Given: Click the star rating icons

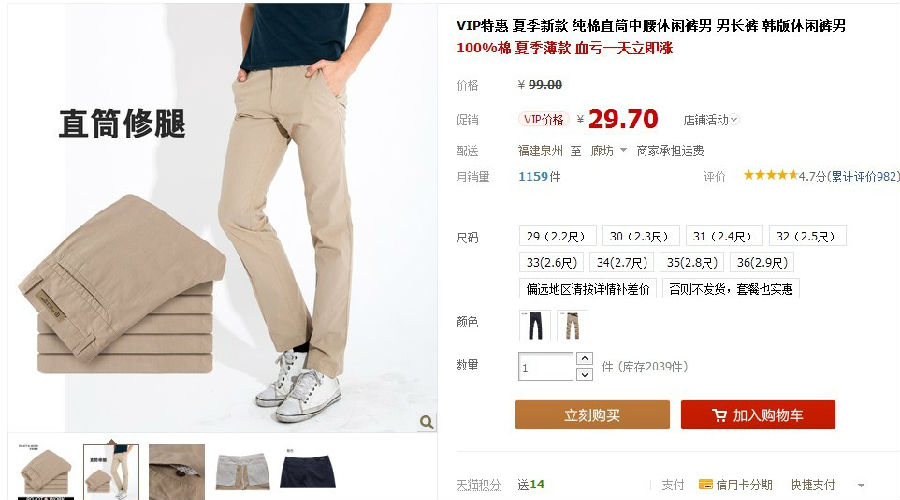Looking at the screenshot, I should 770,175.
